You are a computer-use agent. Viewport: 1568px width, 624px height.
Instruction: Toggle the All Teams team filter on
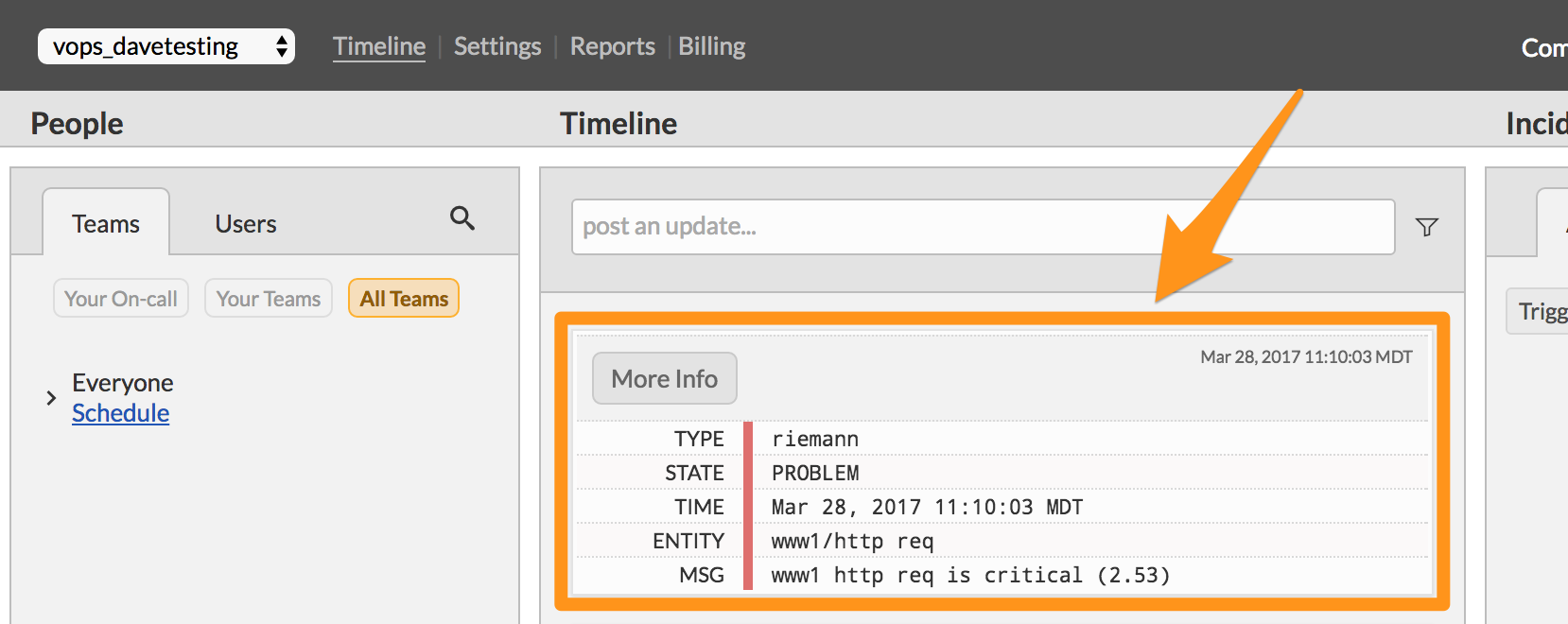click(x=403, y=298)
